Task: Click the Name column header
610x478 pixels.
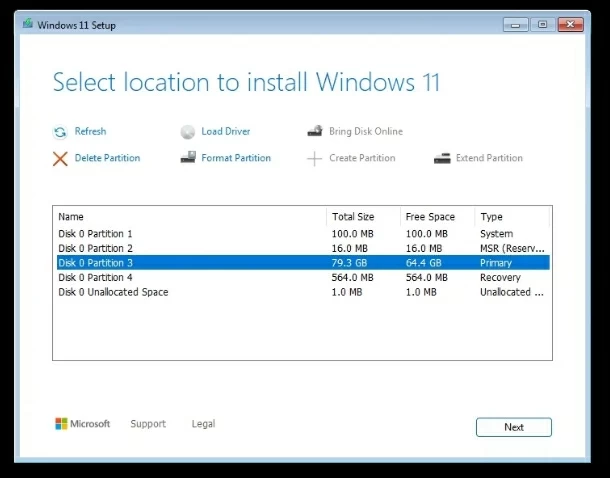Action: click(71, 216)
